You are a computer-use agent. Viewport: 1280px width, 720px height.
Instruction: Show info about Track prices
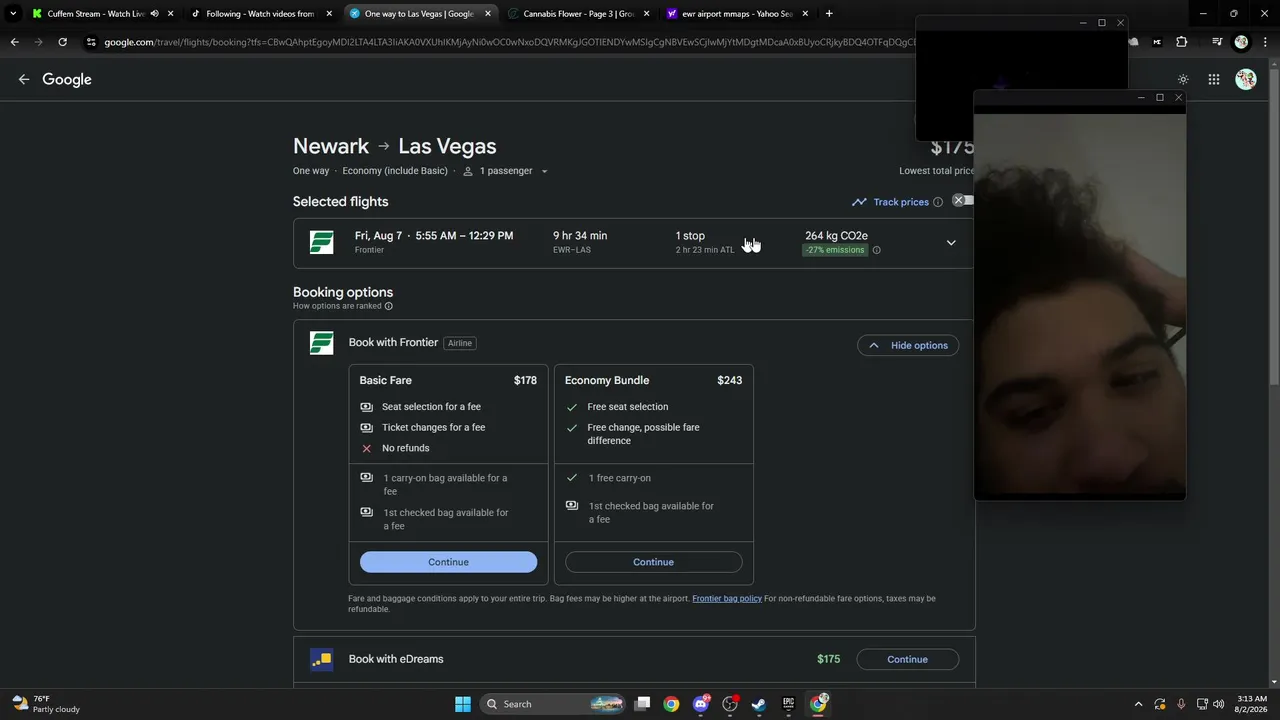coord(938,202)
